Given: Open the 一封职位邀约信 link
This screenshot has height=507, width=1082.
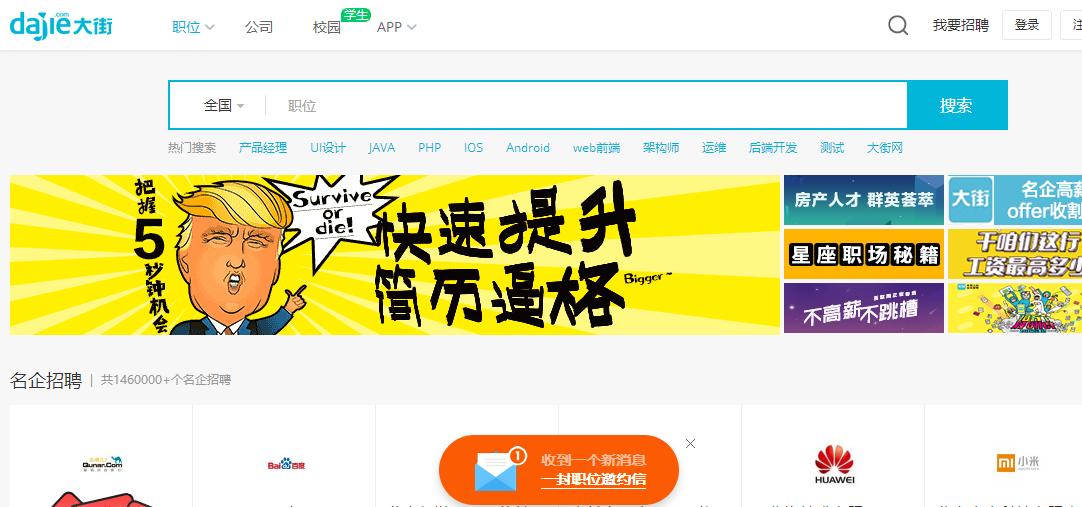Looking at the screenshot, I should (593, 480).
